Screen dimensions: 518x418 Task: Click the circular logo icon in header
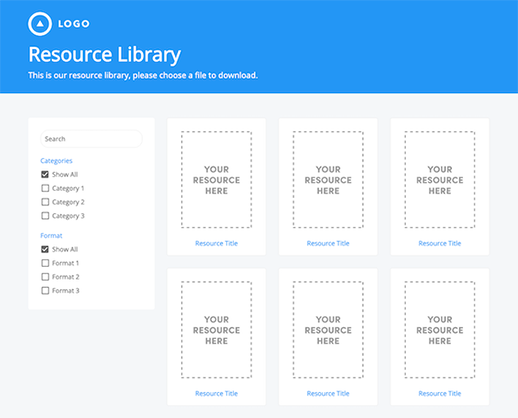(40, 24)
